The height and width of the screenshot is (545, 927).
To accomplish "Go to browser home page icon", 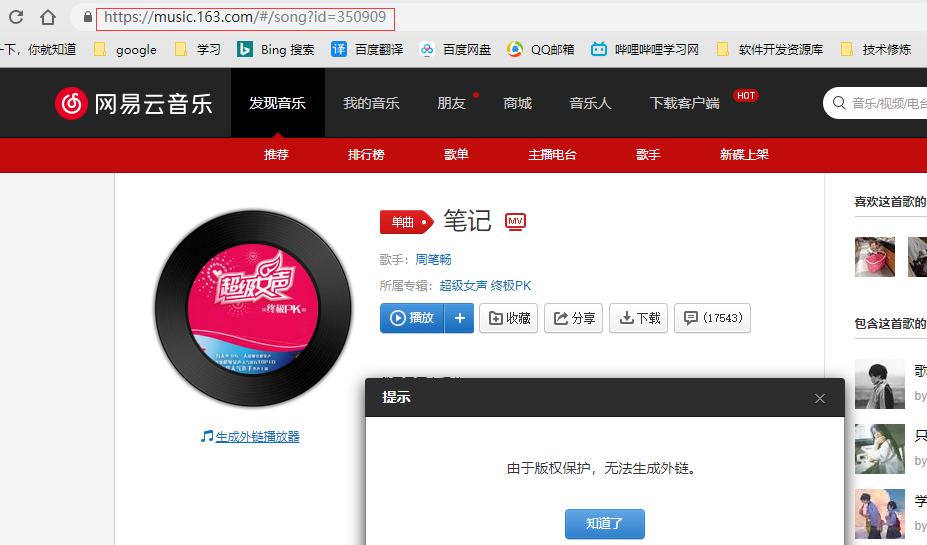I will (x=48, y=17).
